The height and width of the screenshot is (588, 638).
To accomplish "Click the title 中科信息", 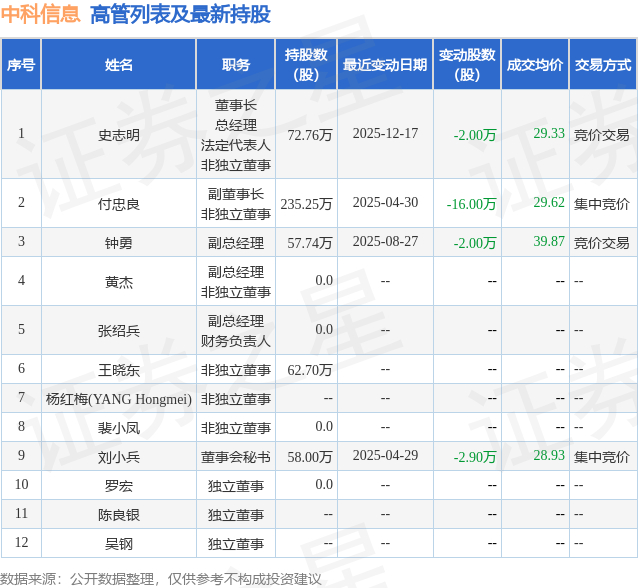I will 40,14.
